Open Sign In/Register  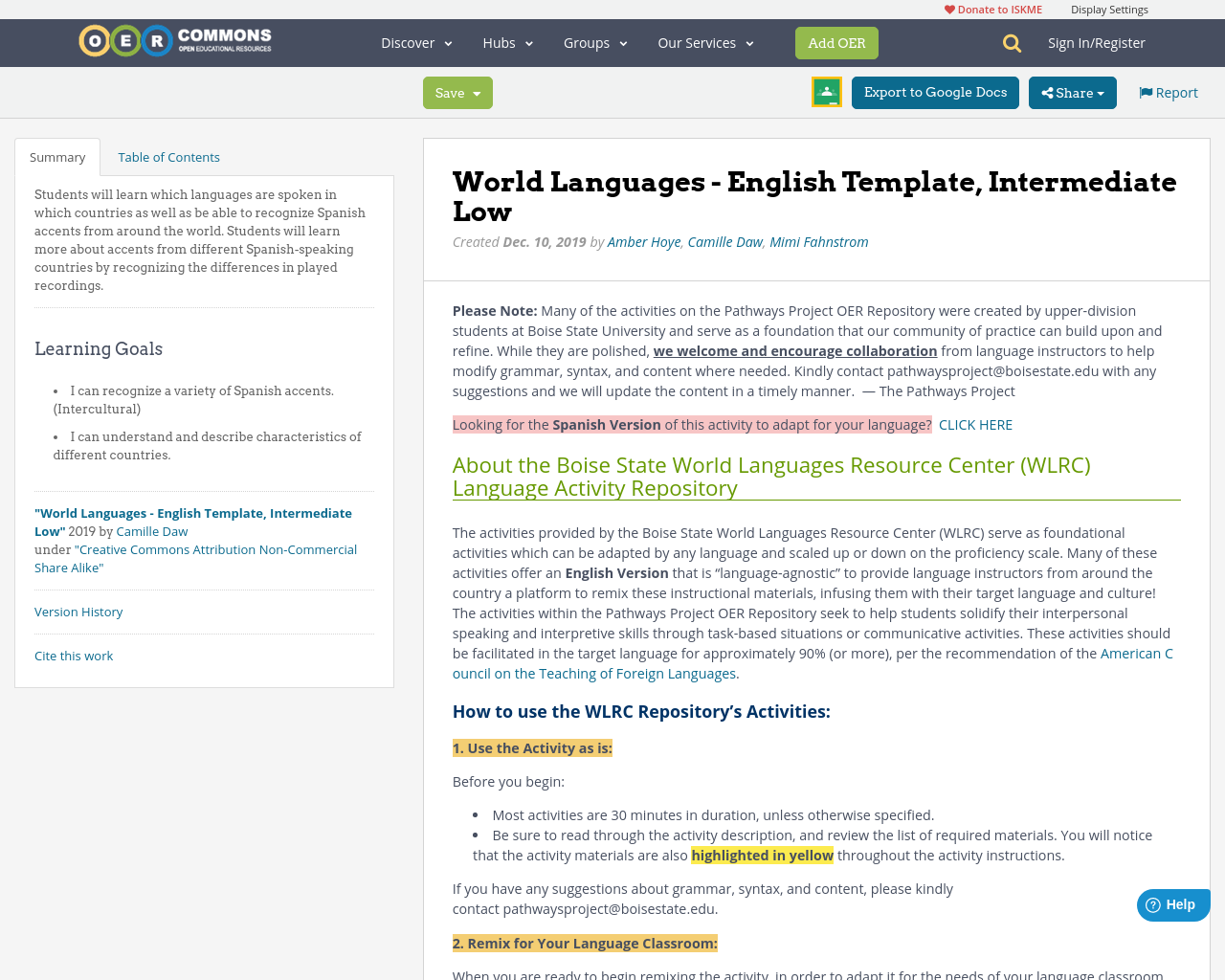tap(1097, 41)
